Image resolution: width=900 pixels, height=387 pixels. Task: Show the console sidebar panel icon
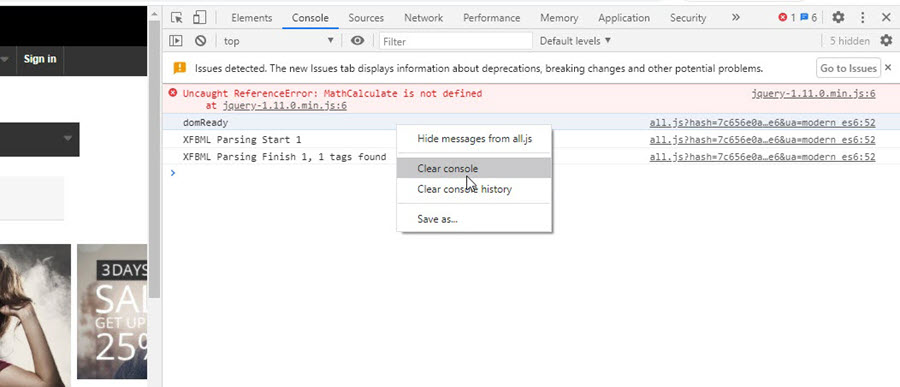click(x=176, y=41)
